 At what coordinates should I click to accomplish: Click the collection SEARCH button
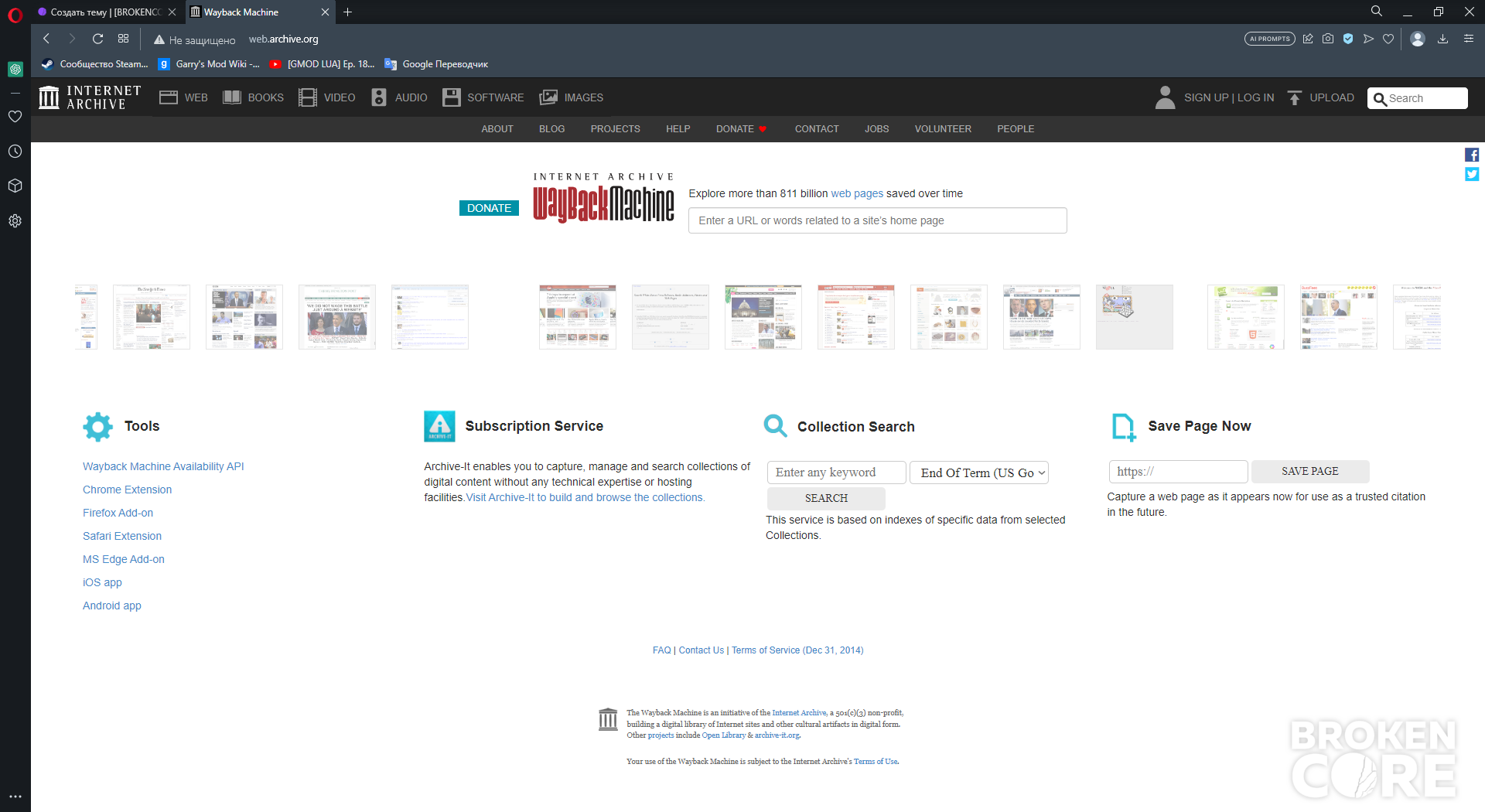pyautogui.click(x=826, y=498)
